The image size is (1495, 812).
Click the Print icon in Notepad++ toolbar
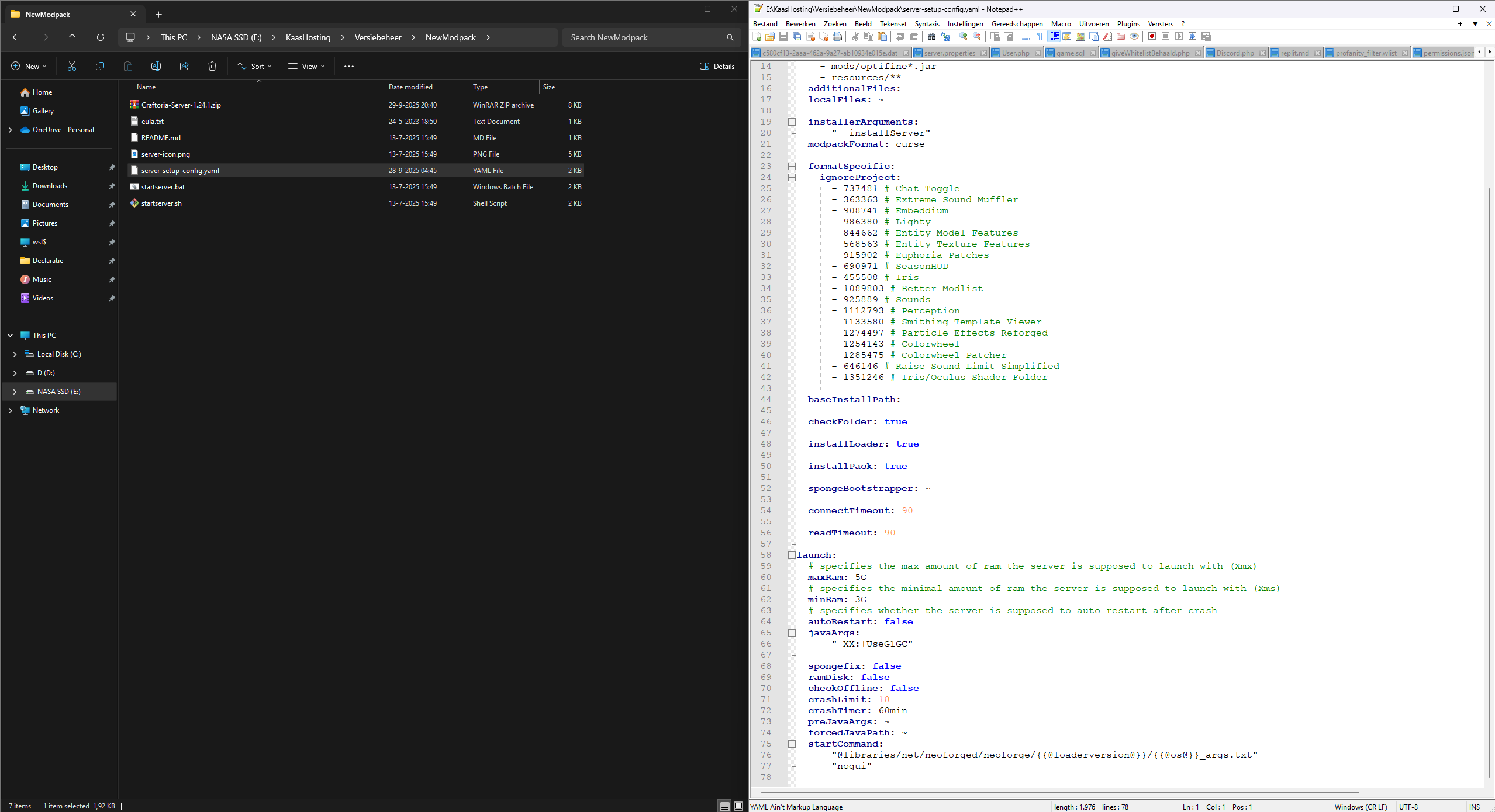coord(837,36)
